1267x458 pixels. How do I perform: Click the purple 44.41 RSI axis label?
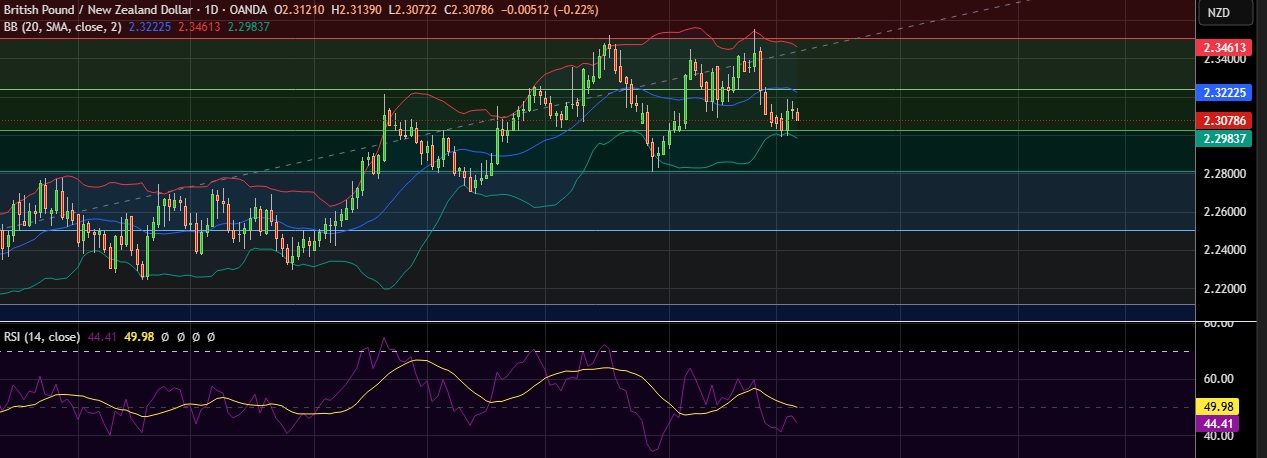1216,424
